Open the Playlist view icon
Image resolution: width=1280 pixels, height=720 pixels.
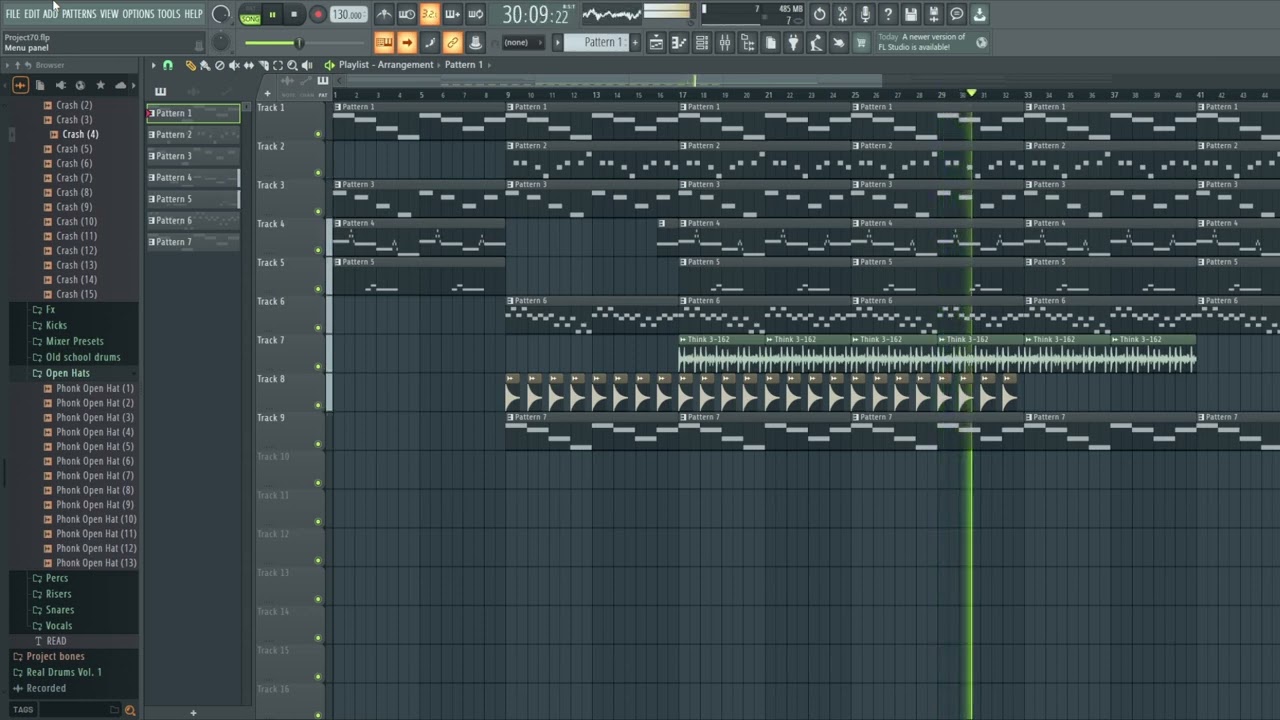(656, 42)
